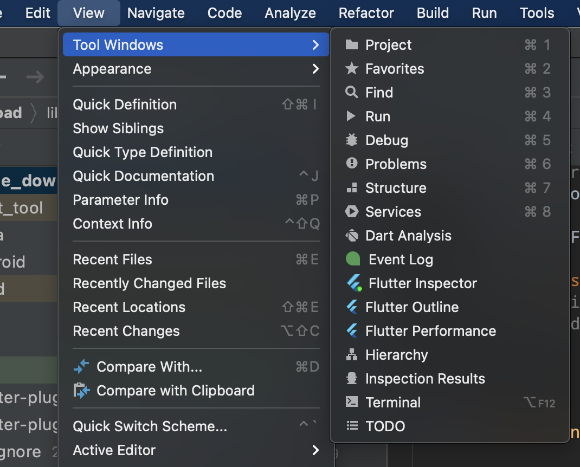Viewport: 580px width, 467px height.
Task: Click the Flutter Inspector logo icon
Action: tap(354, 283)
